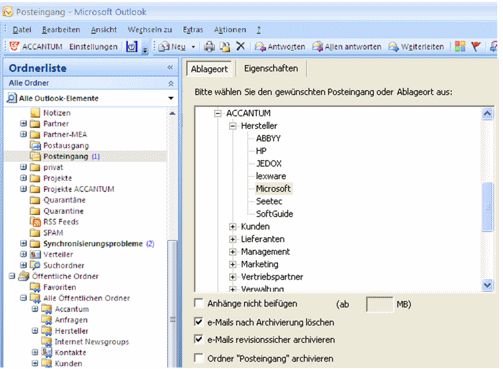Screen dimensions: 503x369
Task: Switch to the Ablageort tab
Action: click(209, 69)
